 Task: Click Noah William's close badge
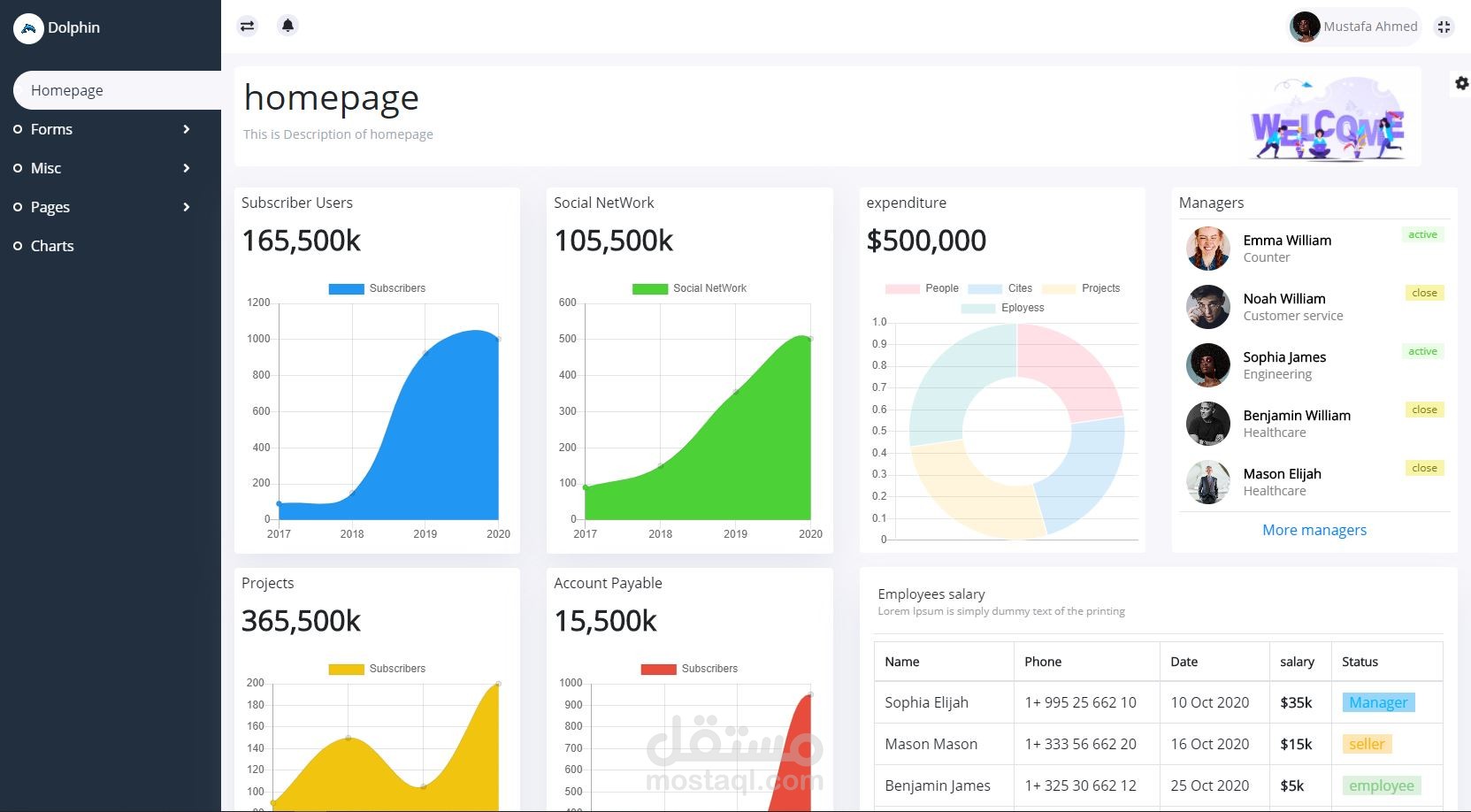click(x=1424, y=293)
